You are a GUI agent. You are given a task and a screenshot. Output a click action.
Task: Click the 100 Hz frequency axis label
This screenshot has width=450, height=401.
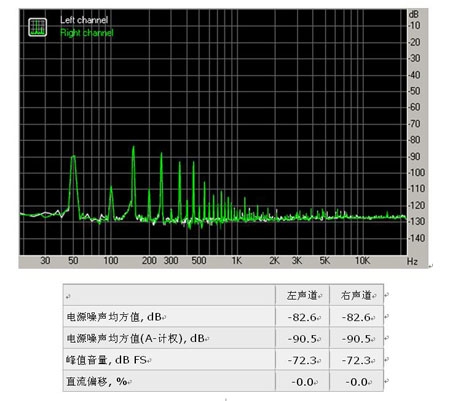tap(111, 261)
